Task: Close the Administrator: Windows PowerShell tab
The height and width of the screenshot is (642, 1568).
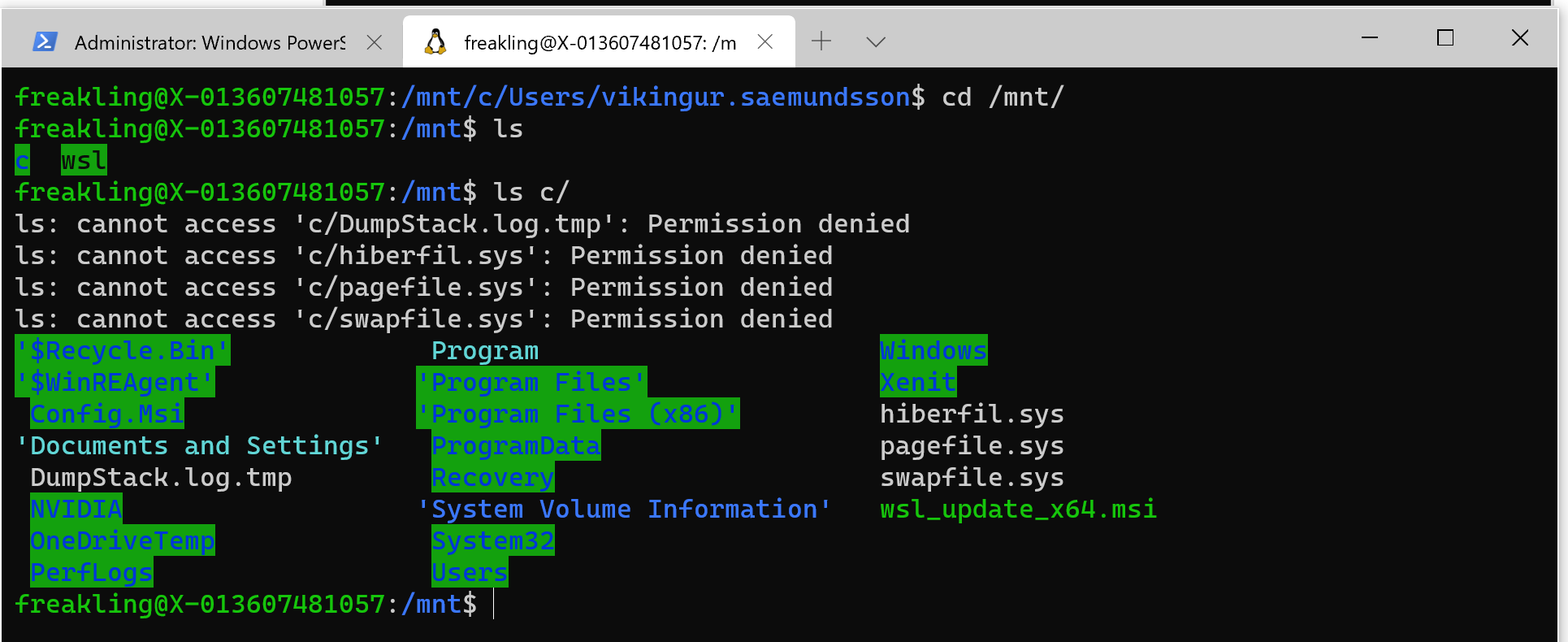Action: pos(375,42)
